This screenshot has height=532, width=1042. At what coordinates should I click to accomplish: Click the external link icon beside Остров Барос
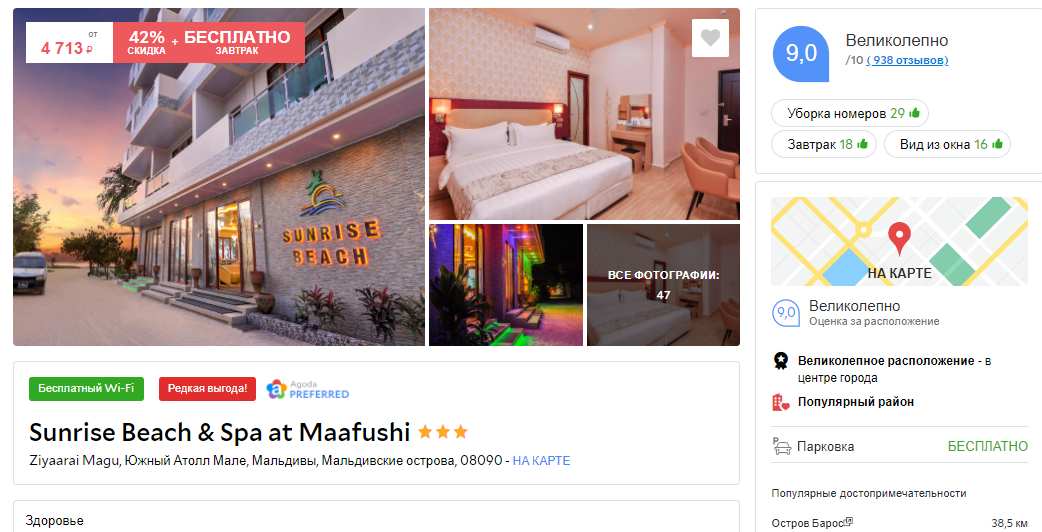[x=849, y=522]
